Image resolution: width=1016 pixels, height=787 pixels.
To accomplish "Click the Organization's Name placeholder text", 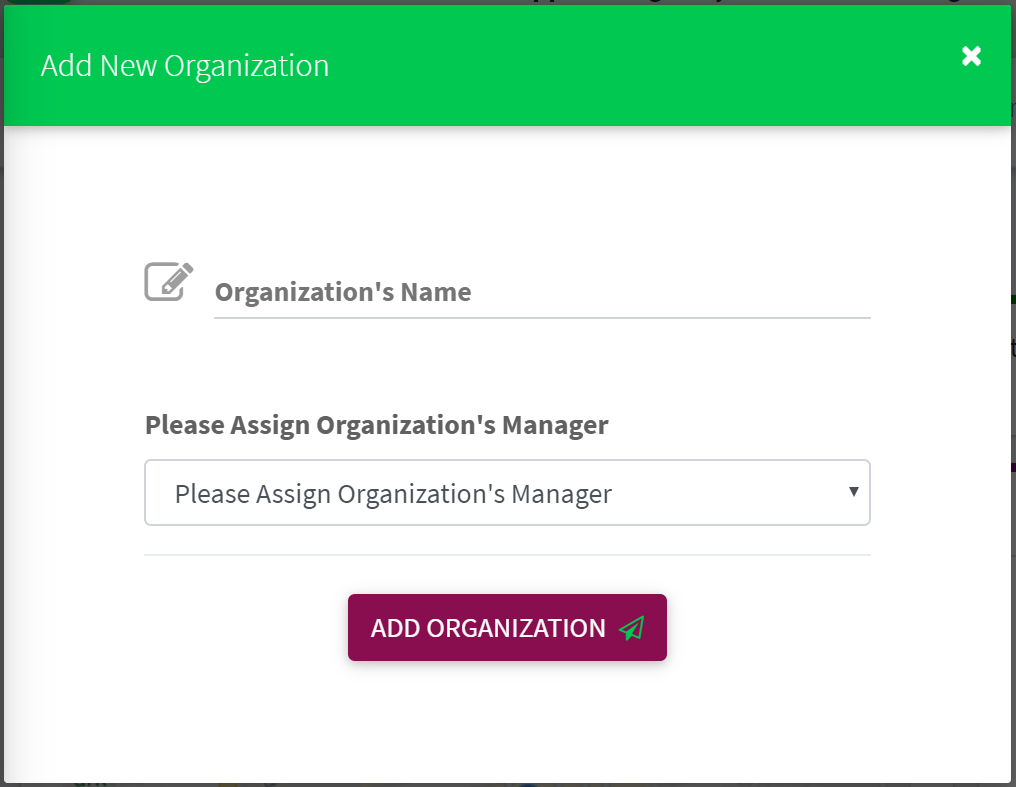I will (343, 292).
